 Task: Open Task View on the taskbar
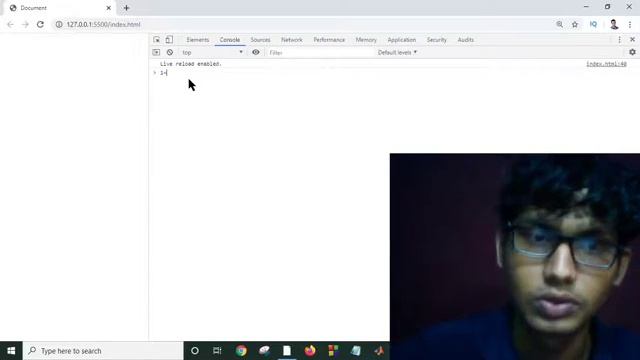217,351
